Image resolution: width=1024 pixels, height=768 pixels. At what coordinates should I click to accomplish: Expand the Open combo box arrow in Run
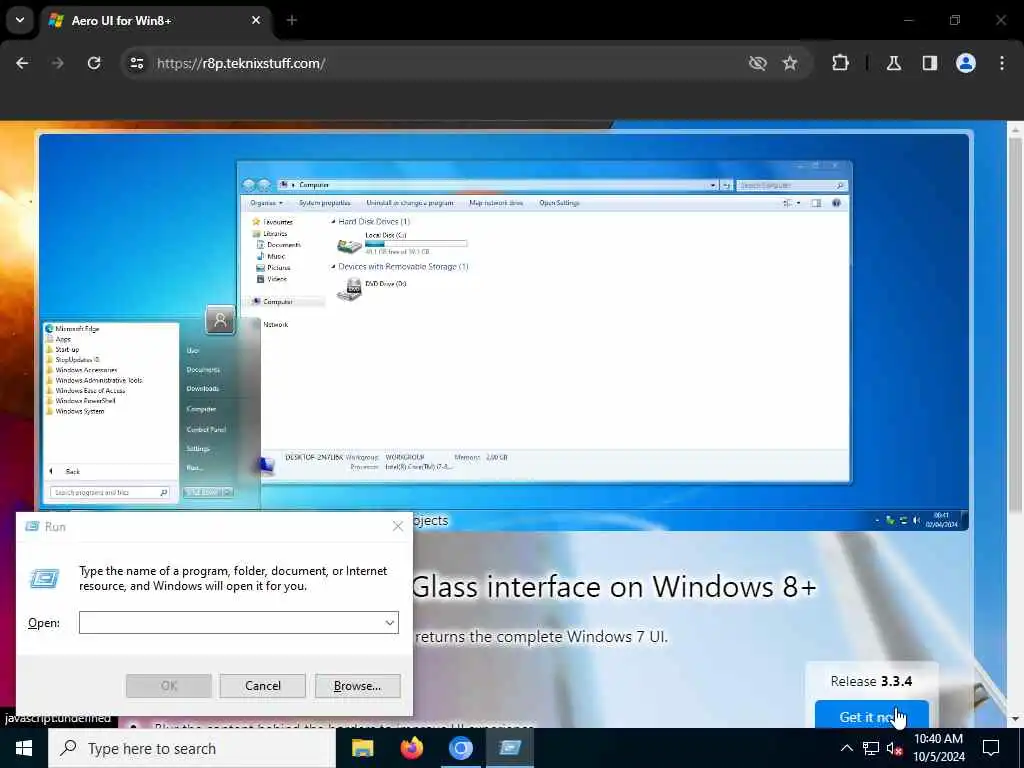[x=390, y=622]
